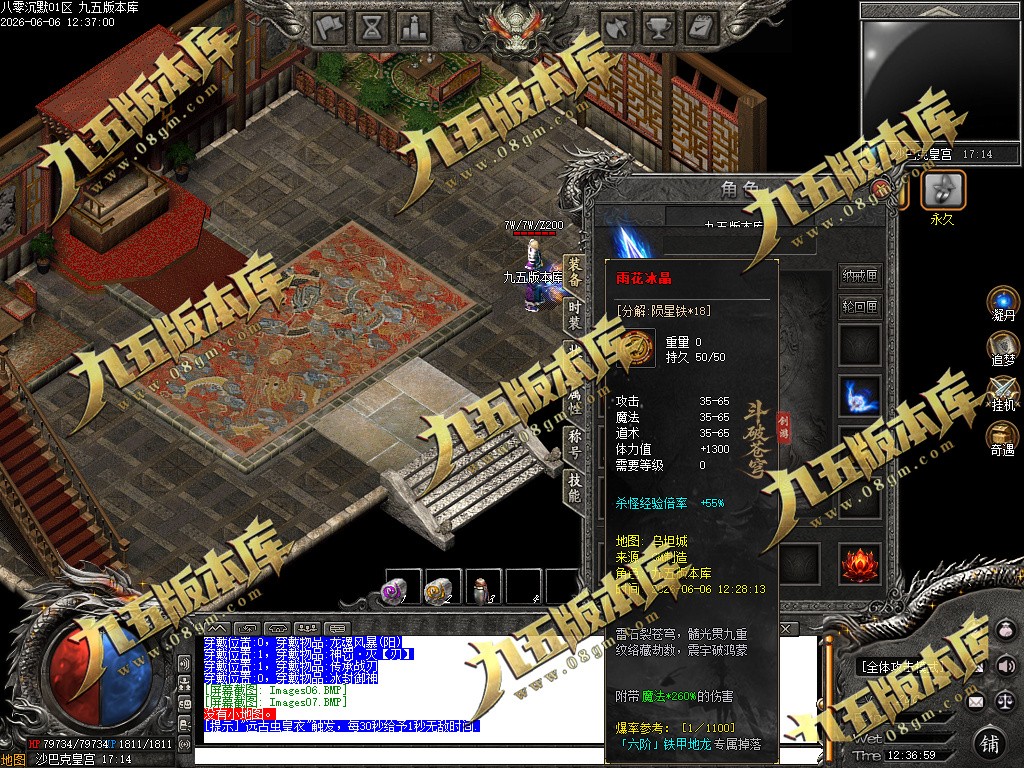Switch to the 属性 tab in character panel

[574, 401]
